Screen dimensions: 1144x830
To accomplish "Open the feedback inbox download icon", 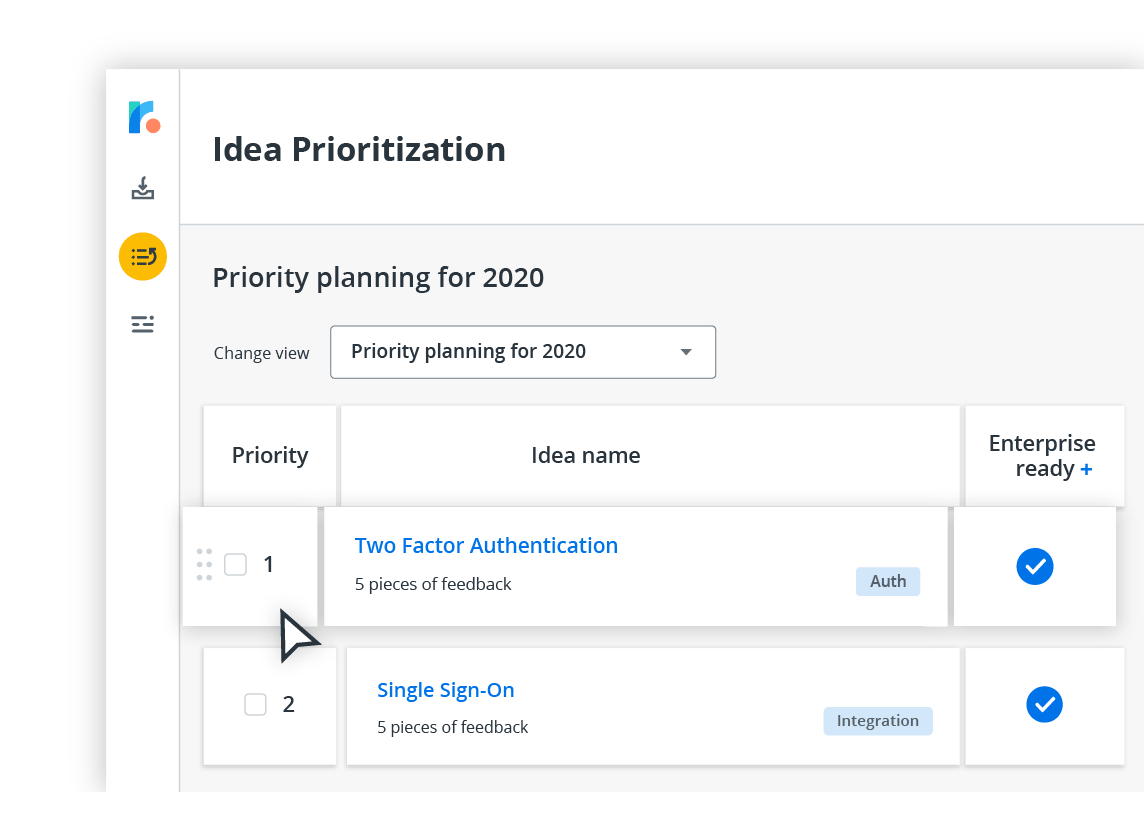I will 143,188.
